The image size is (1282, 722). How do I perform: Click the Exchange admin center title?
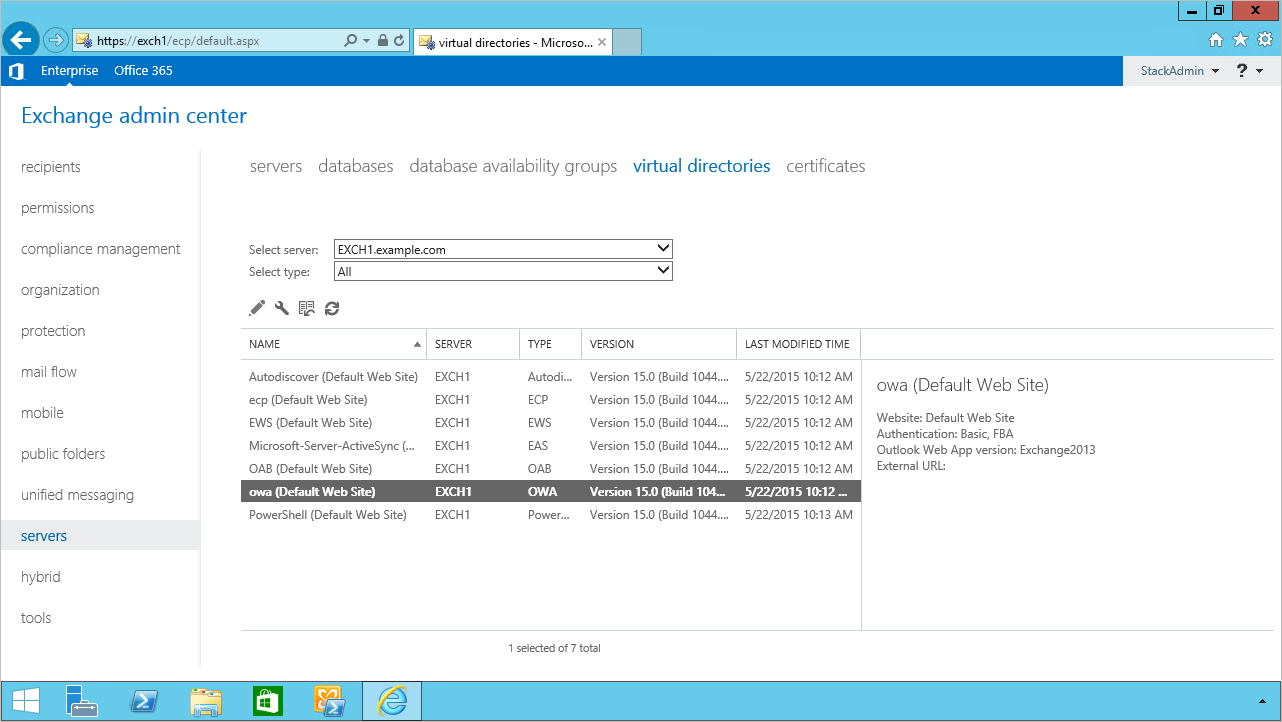point(134,116)
